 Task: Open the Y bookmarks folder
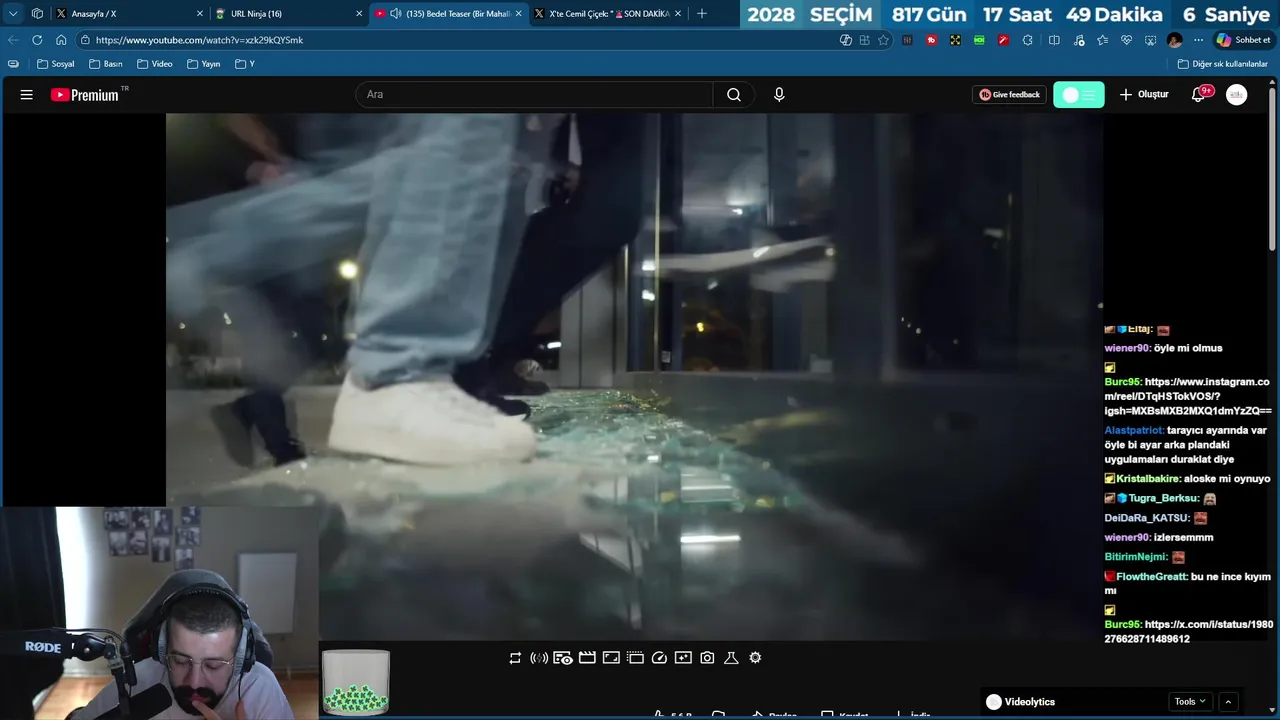(245, 64)
